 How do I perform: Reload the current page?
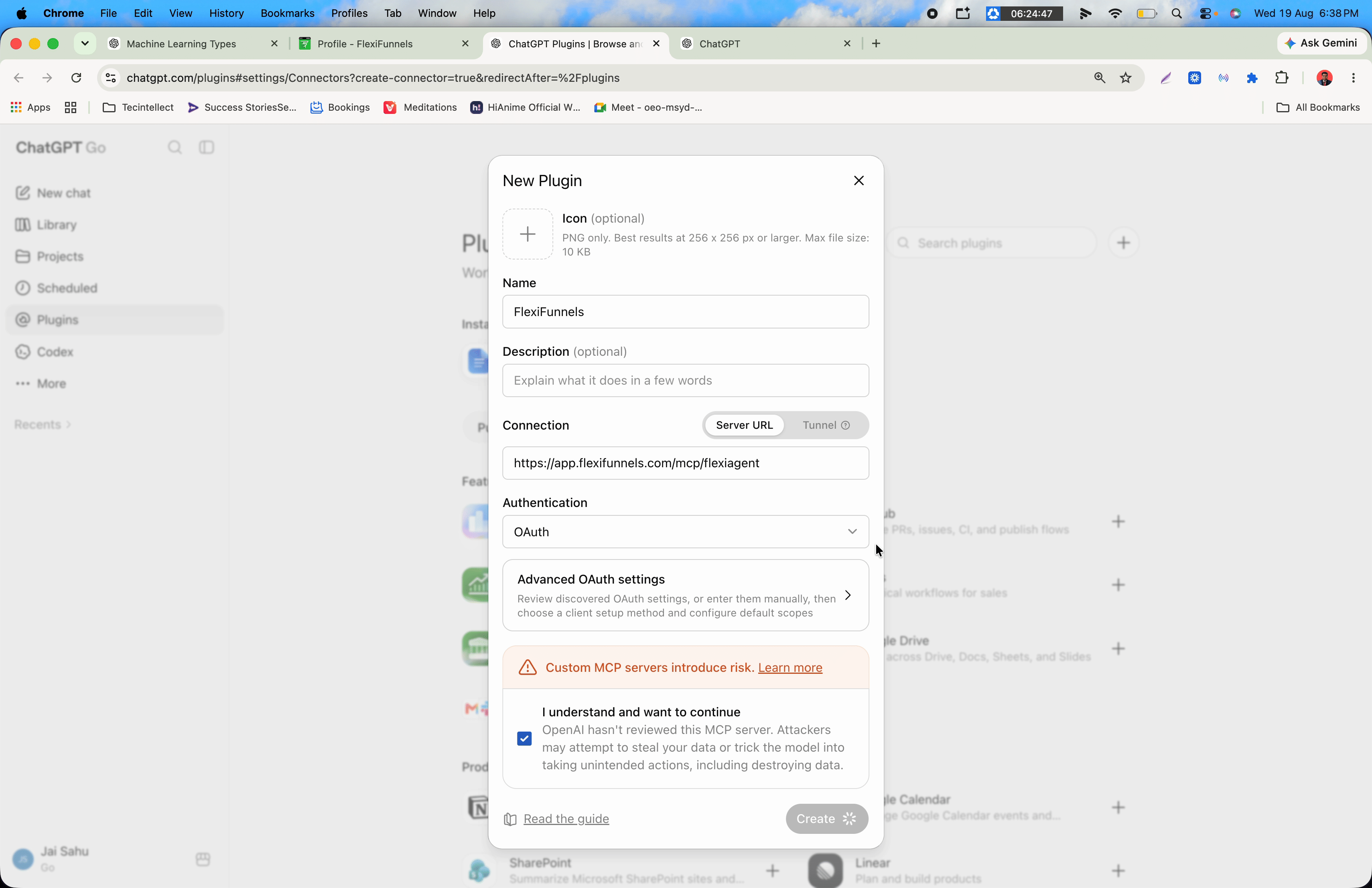pyautogui.click(x=75, y=78)
